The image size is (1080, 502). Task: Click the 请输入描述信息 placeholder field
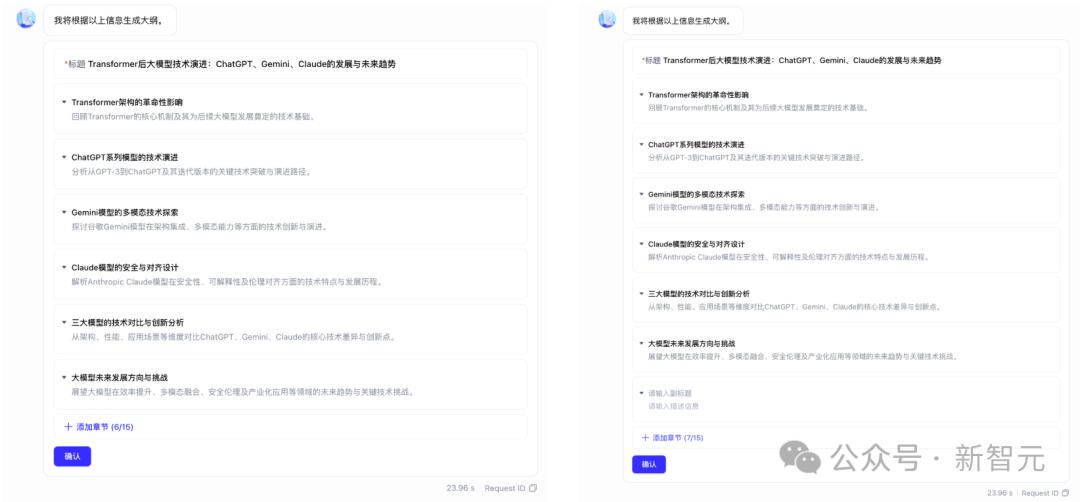tap(674, 406)
